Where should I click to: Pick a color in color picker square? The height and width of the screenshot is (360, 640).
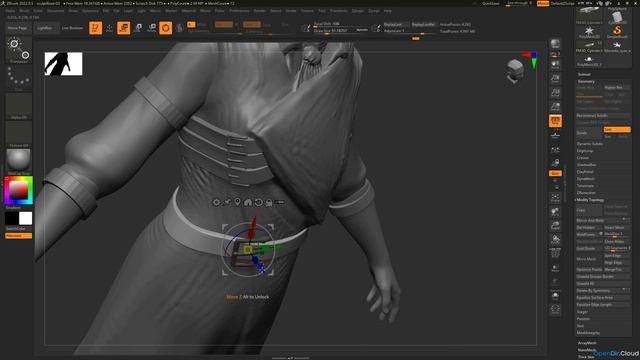[x=18, y=190]
